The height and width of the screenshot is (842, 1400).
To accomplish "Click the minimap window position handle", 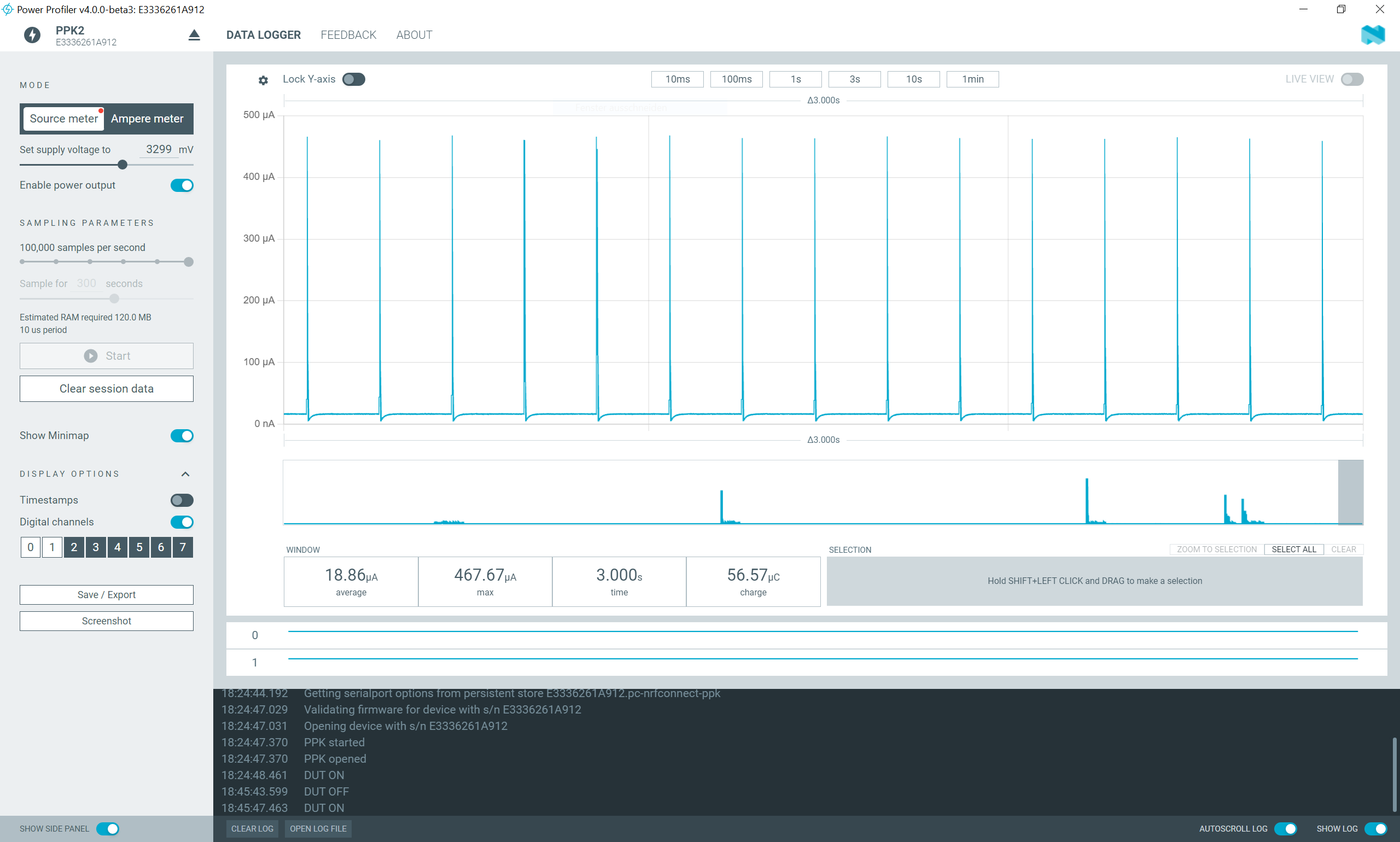I will coord(1351,493).
